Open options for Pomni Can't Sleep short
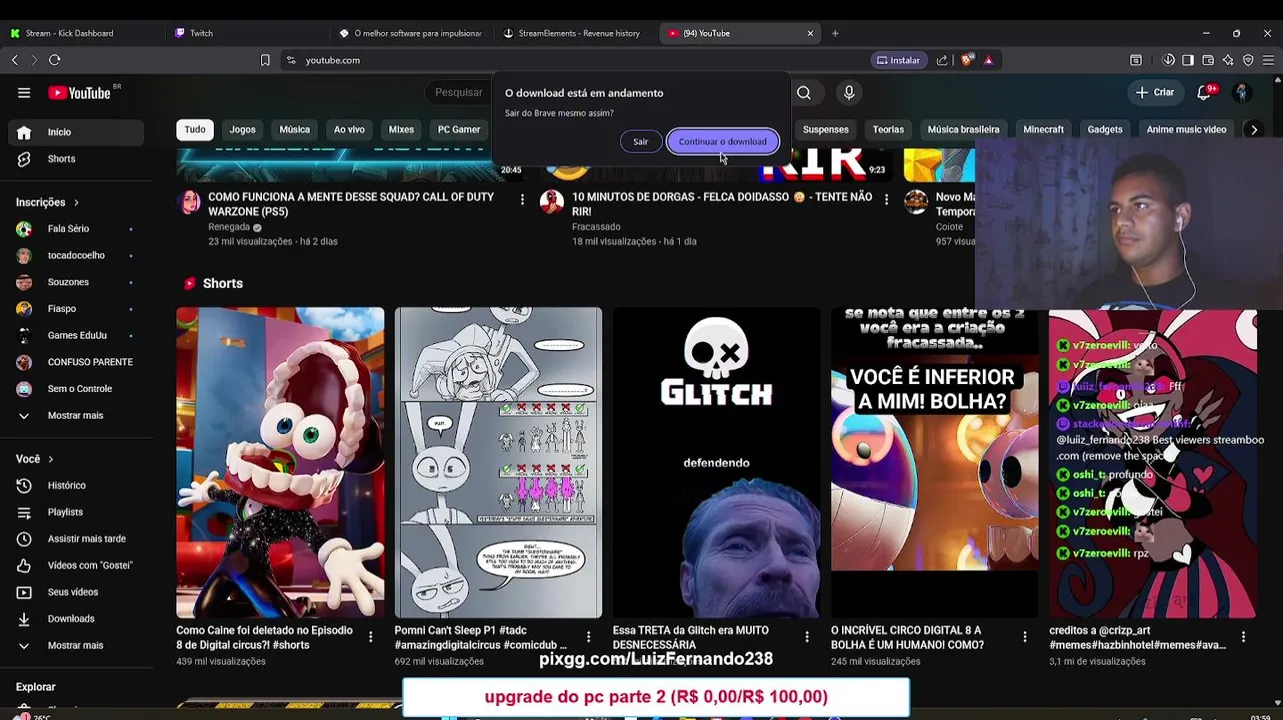1283x720 pixels. pos(588,637)
